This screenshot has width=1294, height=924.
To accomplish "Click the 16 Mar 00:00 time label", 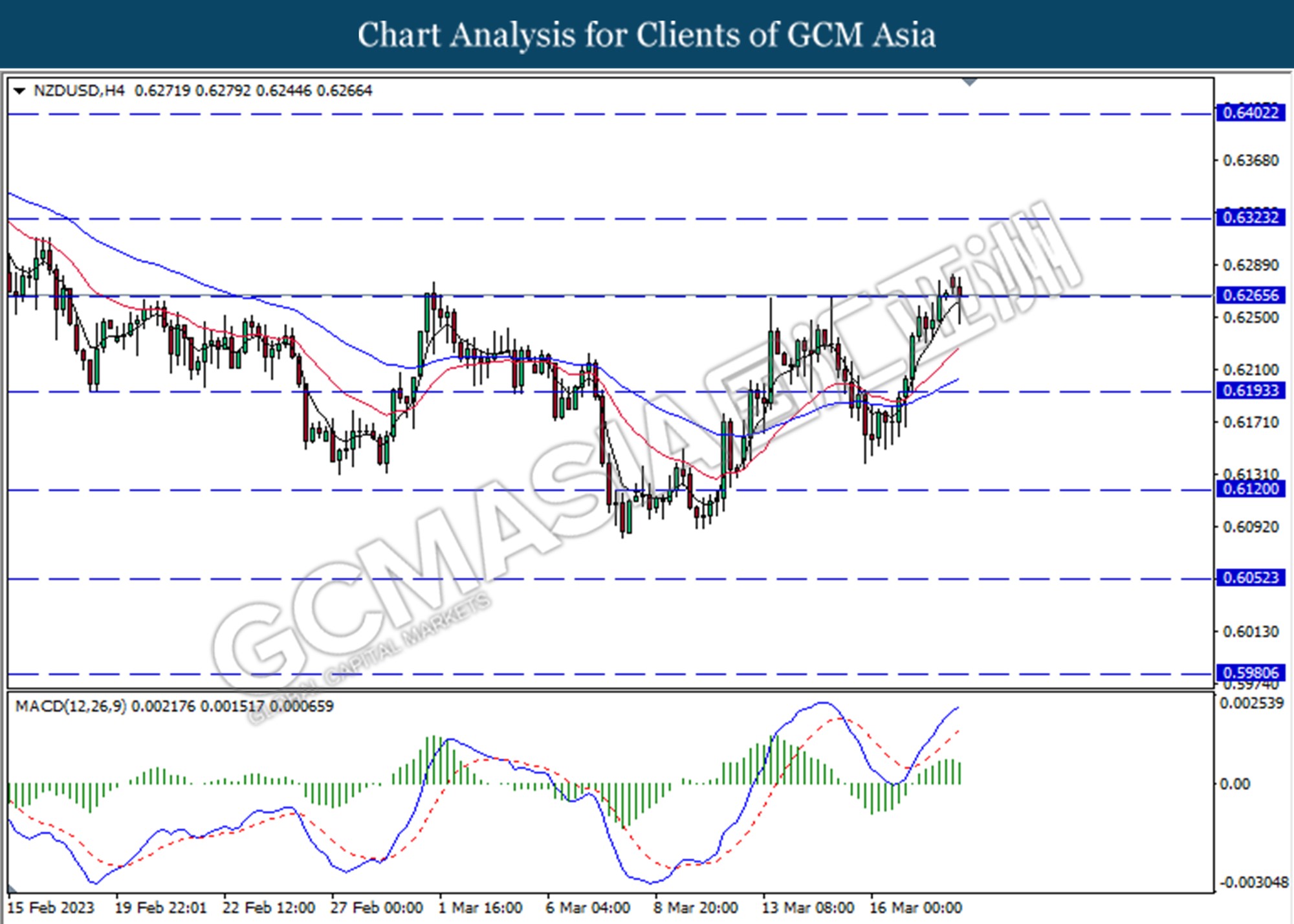I will pos(916,908).
